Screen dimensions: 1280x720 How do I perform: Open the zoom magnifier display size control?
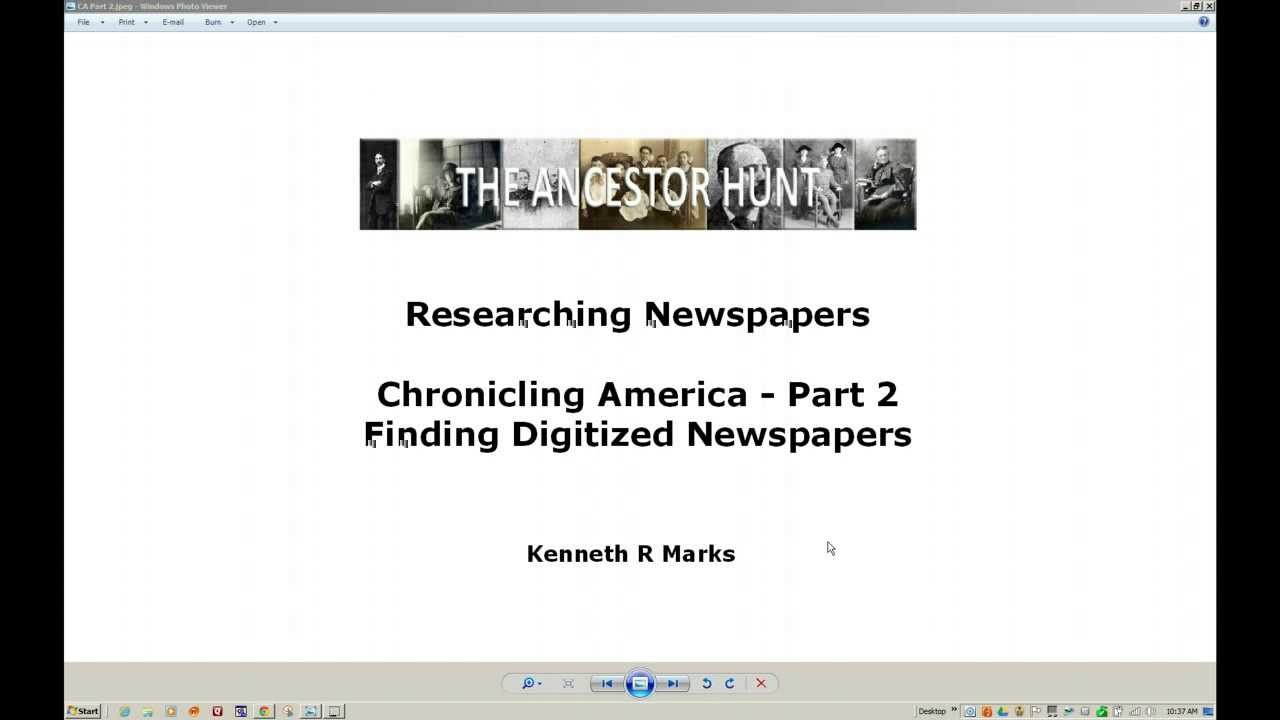(x=531, y=683)
